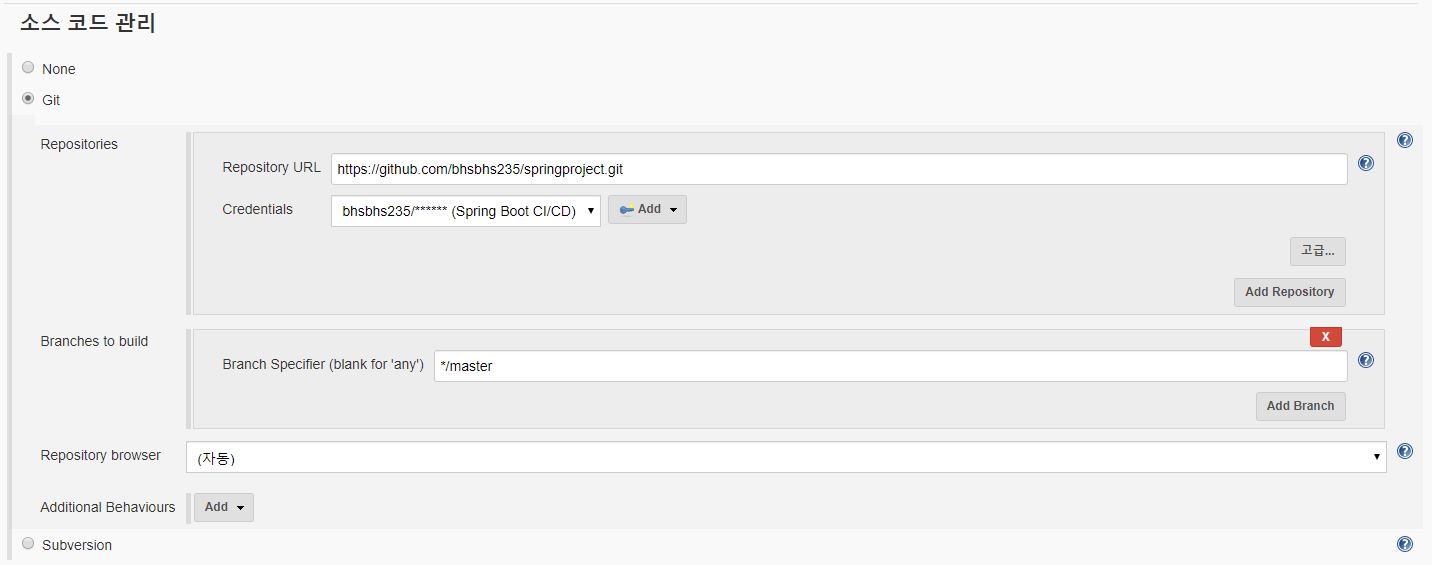
Task: Expand Additional Behaviours Add menu
Action: pos(224,507)
